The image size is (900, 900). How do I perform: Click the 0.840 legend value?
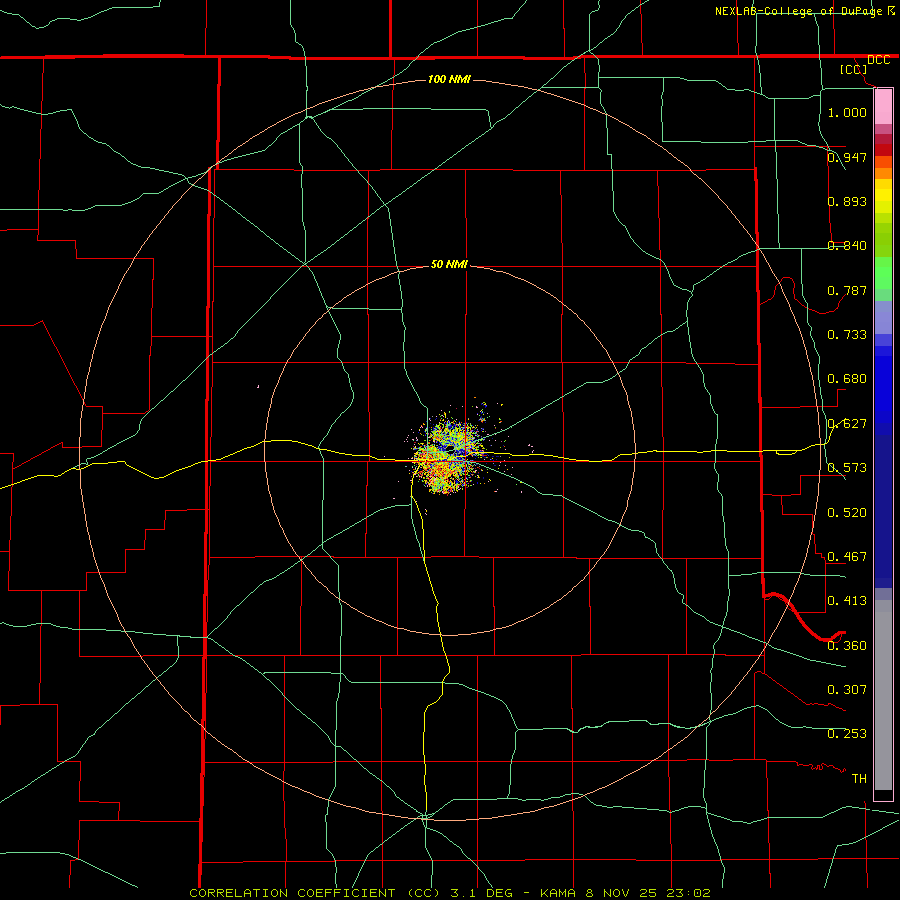pyautogui.click(x=847, y=246)
